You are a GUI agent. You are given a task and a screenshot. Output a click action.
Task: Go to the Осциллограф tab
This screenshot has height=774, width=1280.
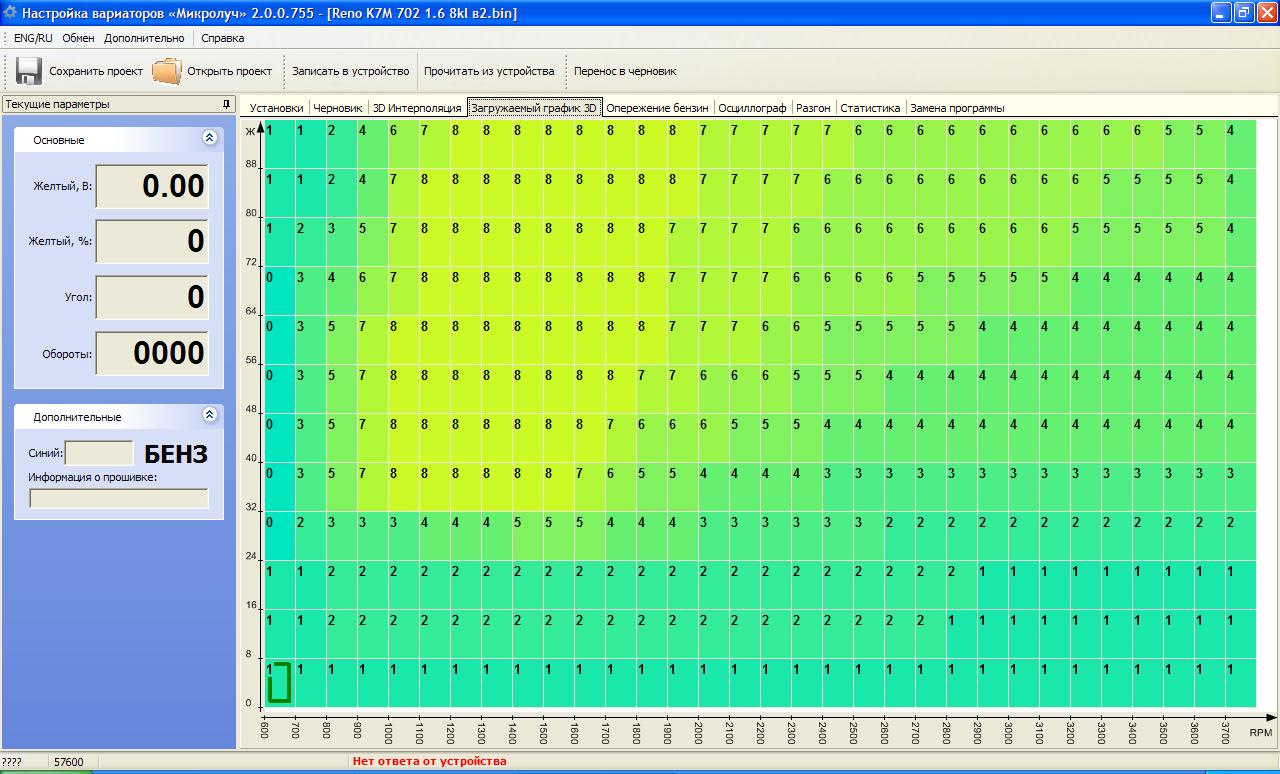tap(752, 108)
